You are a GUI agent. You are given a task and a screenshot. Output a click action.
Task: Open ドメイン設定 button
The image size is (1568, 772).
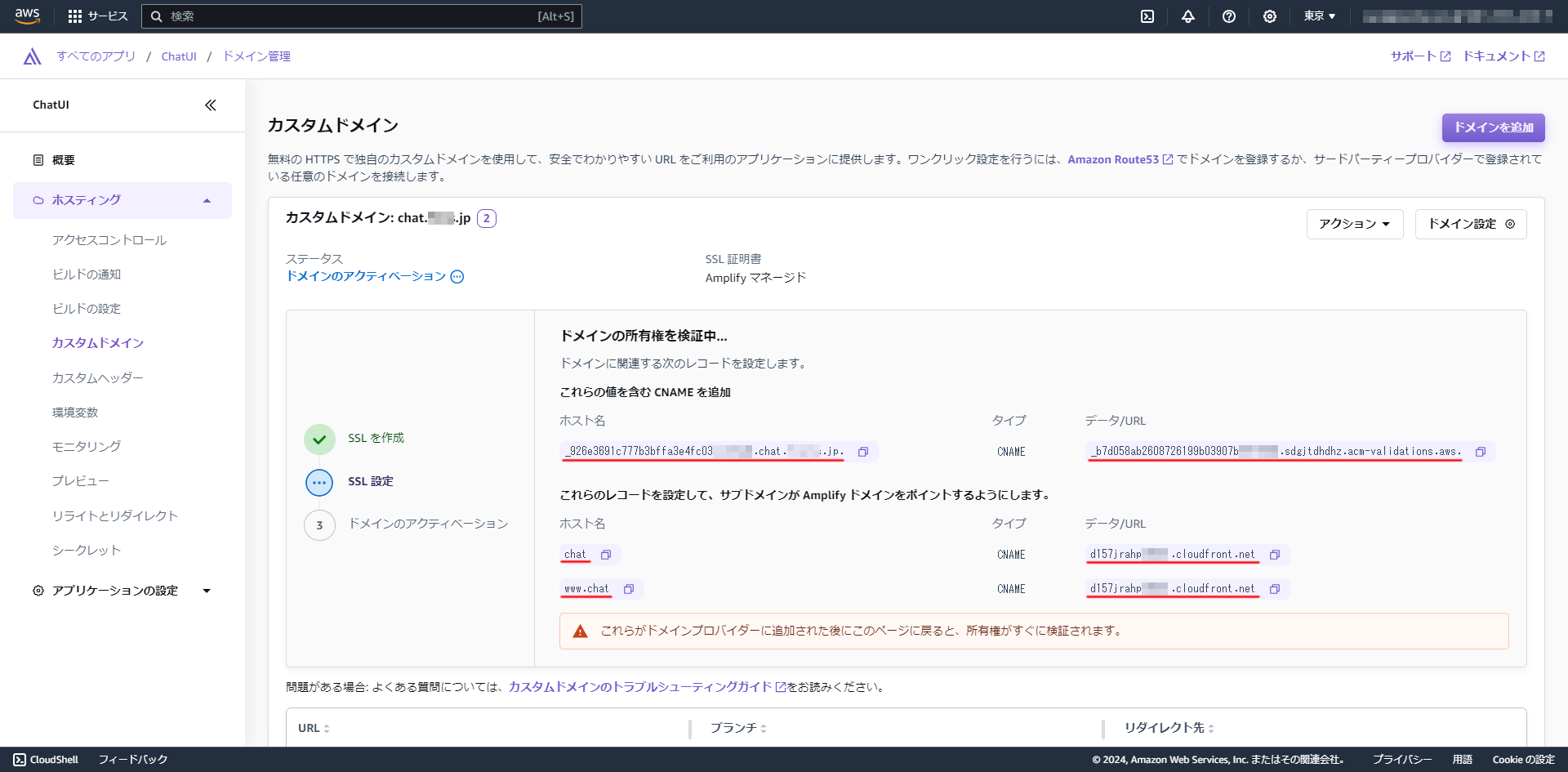pyautogui.click(x=1471, y=224)
